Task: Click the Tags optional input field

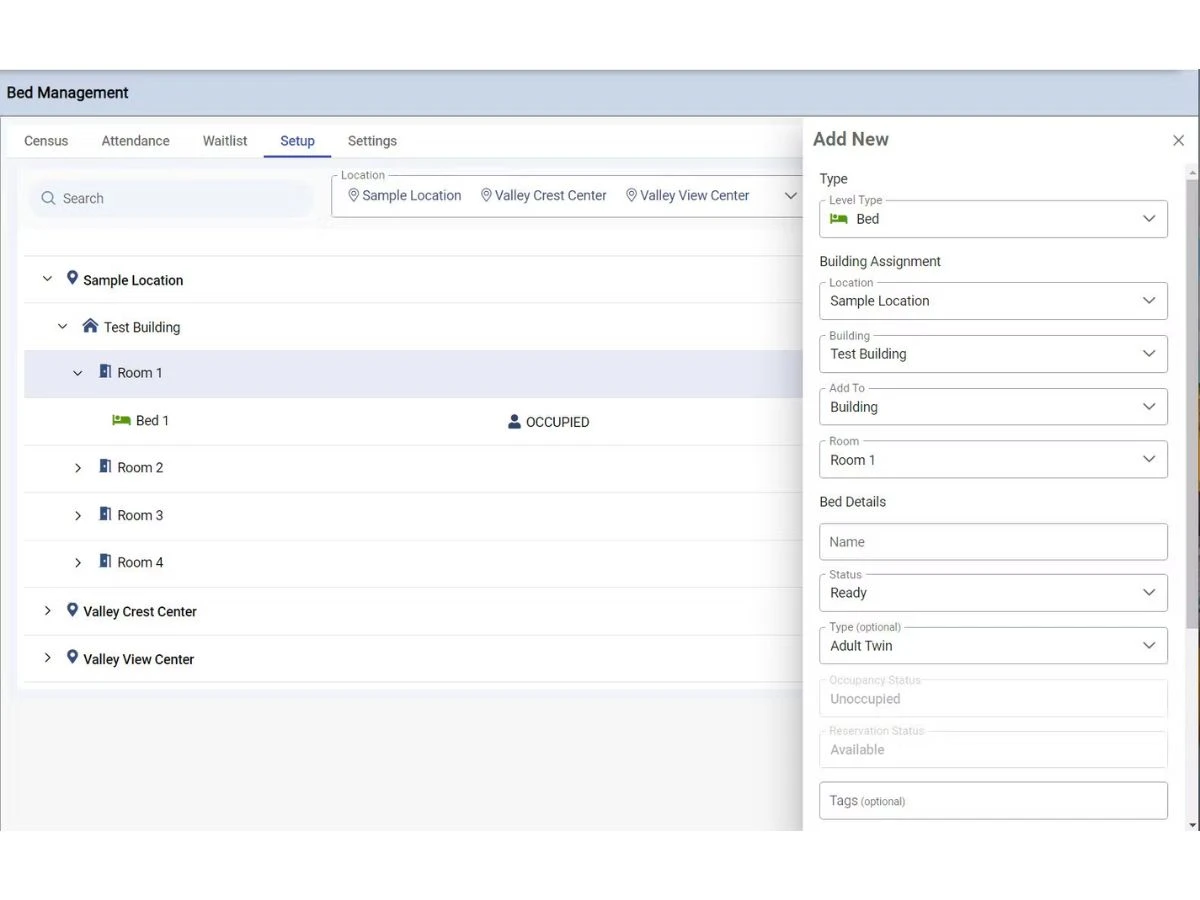Action: pyautogui.click(x=993, y=801)
